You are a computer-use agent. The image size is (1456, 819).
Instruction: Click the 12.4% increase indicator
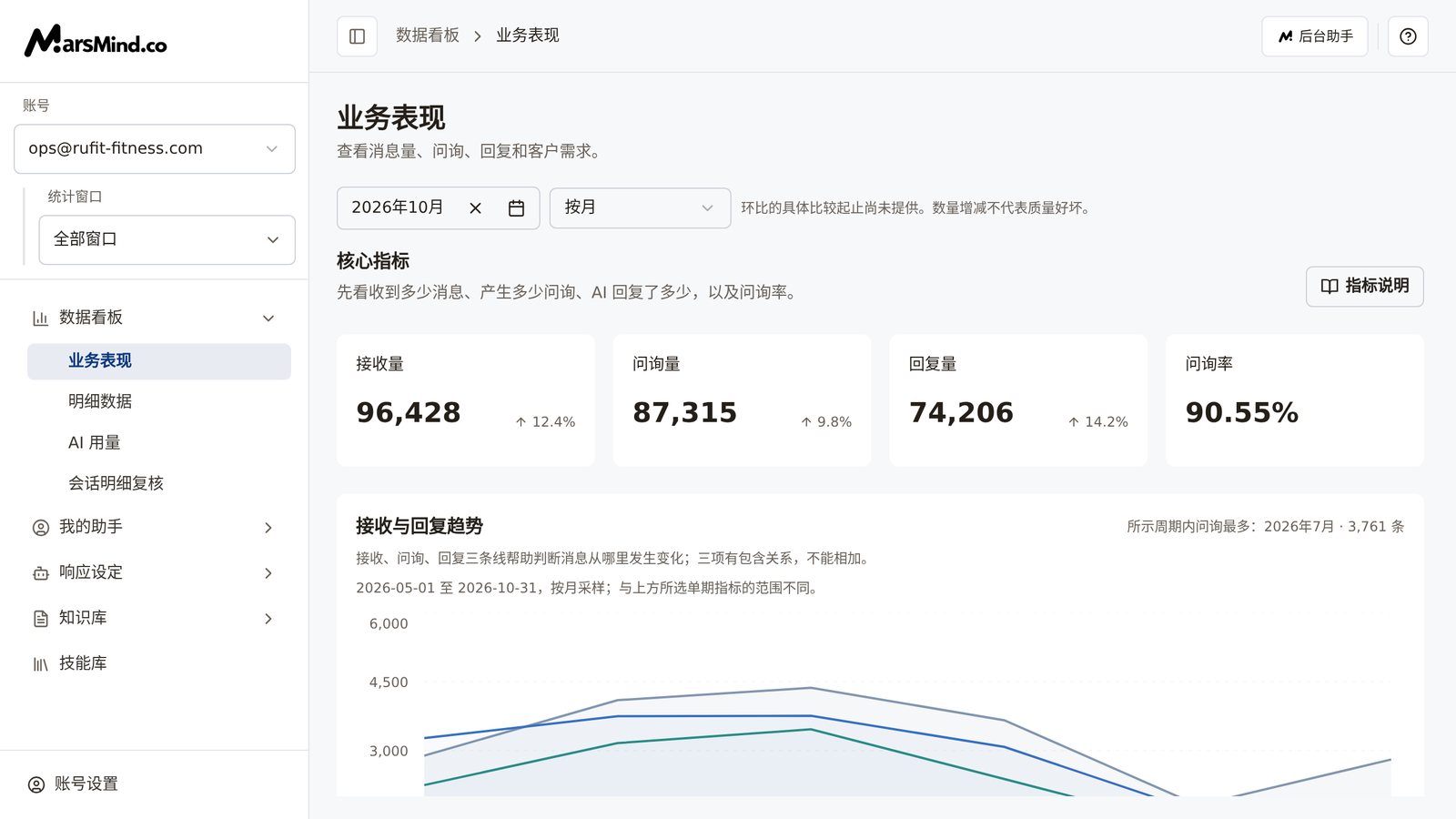tap(545, 422)
